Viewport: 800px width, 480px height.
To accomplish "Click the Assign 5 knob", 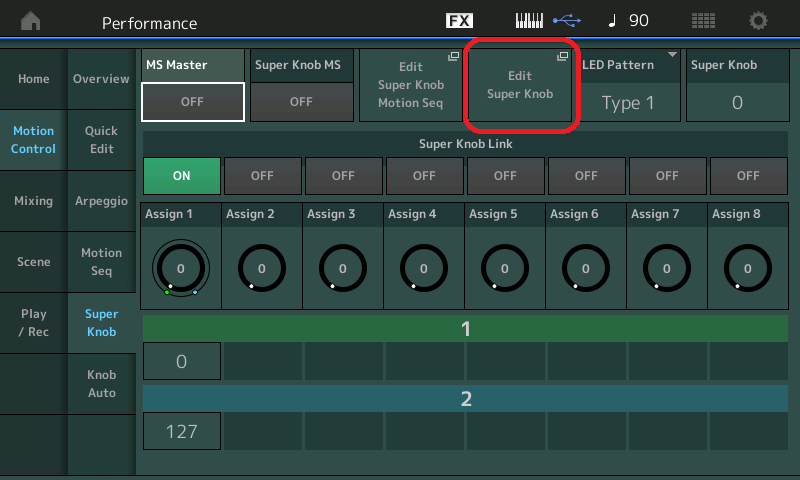I will (x=505, y=268).
